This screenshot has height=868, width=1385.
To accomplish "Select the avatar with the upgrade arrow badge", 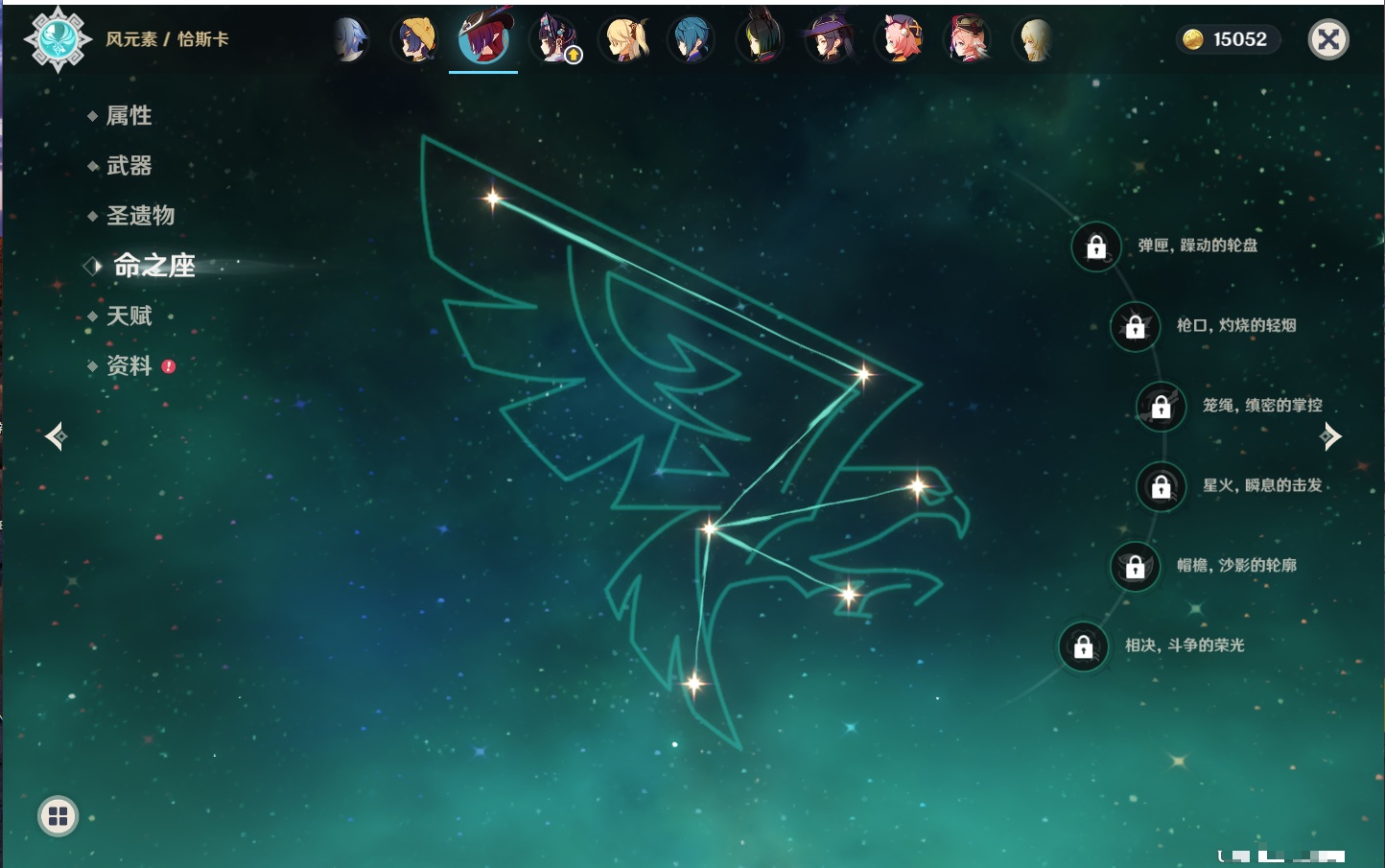I will tap(555, 40).
